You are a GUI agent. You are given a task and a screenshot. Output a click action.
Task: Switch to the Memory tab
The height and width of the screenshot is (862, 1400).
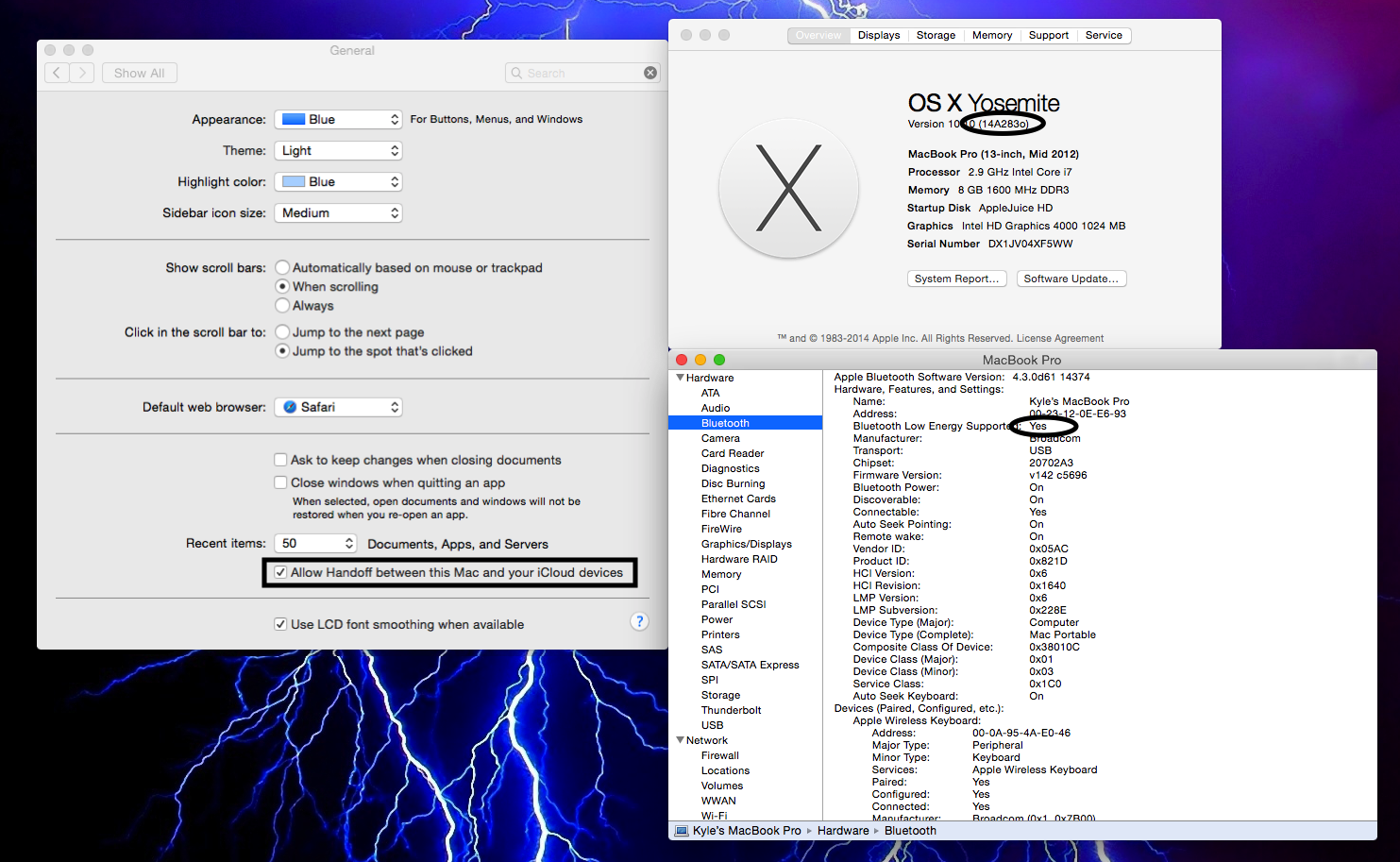[x=992, y=35]
